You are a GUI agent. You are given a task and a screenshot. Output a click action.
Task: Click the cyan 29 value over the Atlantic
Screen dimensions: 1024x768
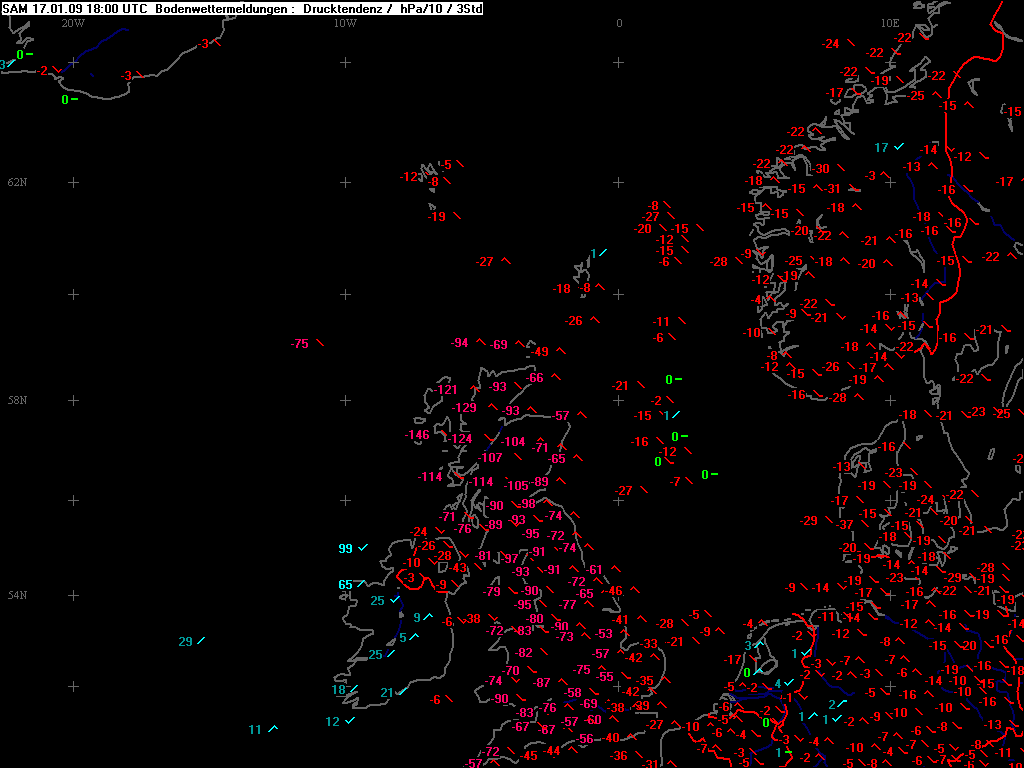point(185,641)
